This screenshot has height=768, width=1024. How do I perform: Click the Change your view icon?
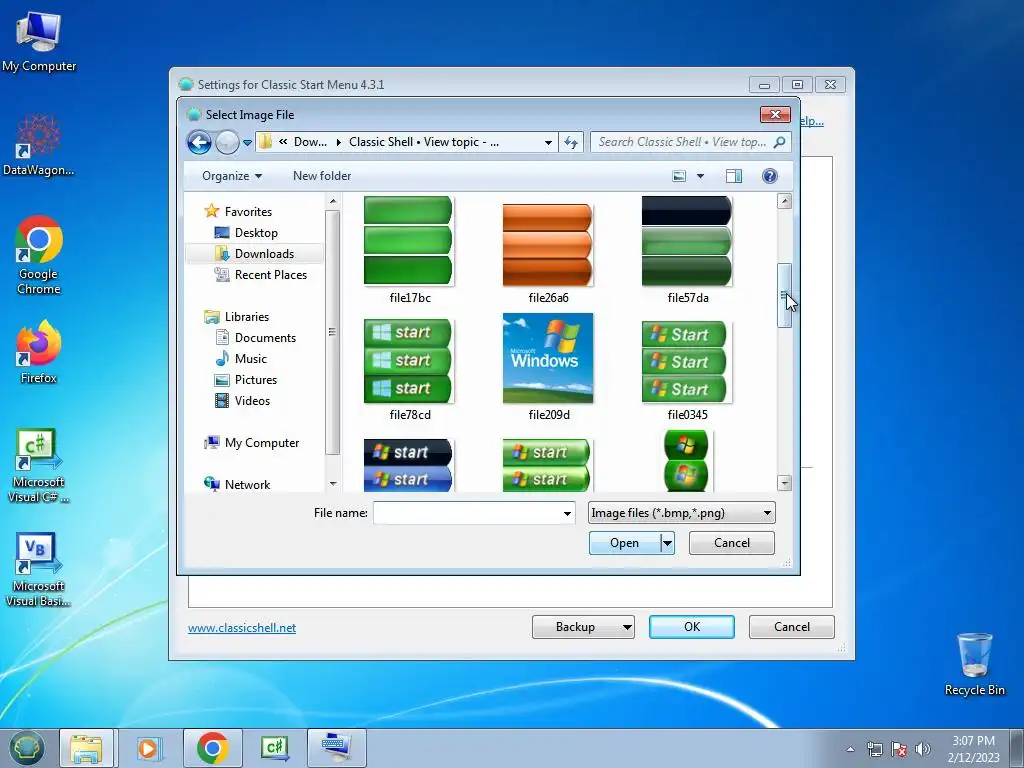pyautogui.click(x=679, y=176)
